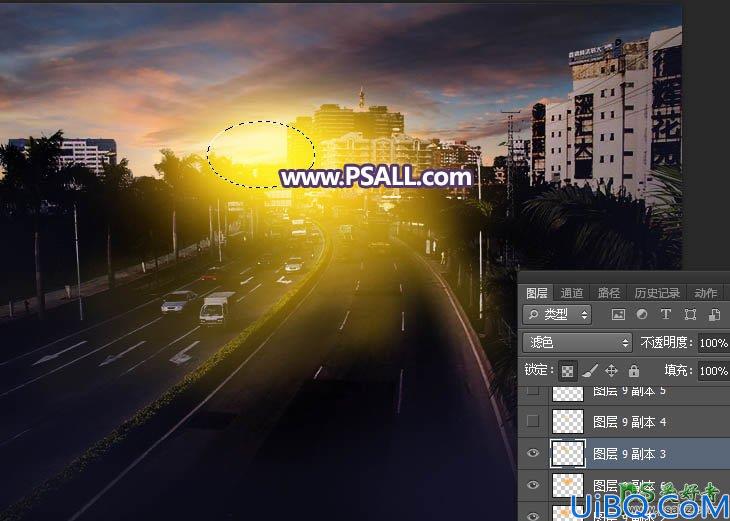This screenshot has width=730, height=521.
Task: Open the 通道 (Channels) tab
Action: pyautogui.click(x=572, y=293)
